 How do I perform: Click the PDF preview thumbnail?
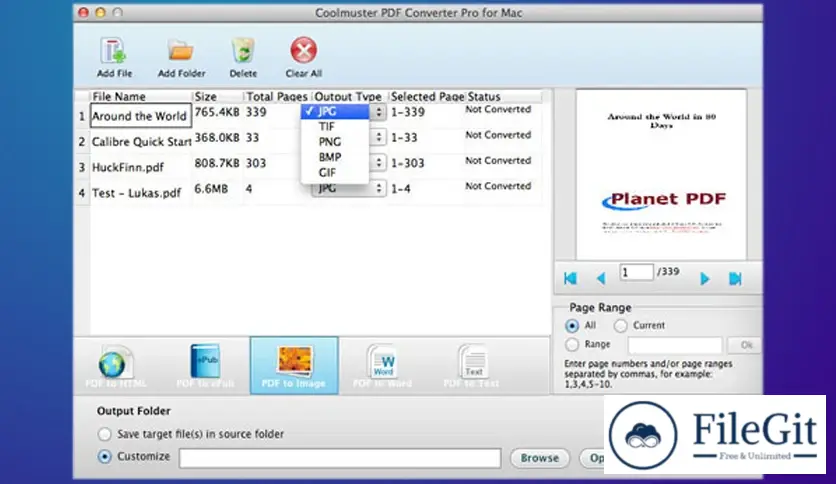tap(661, 174)
